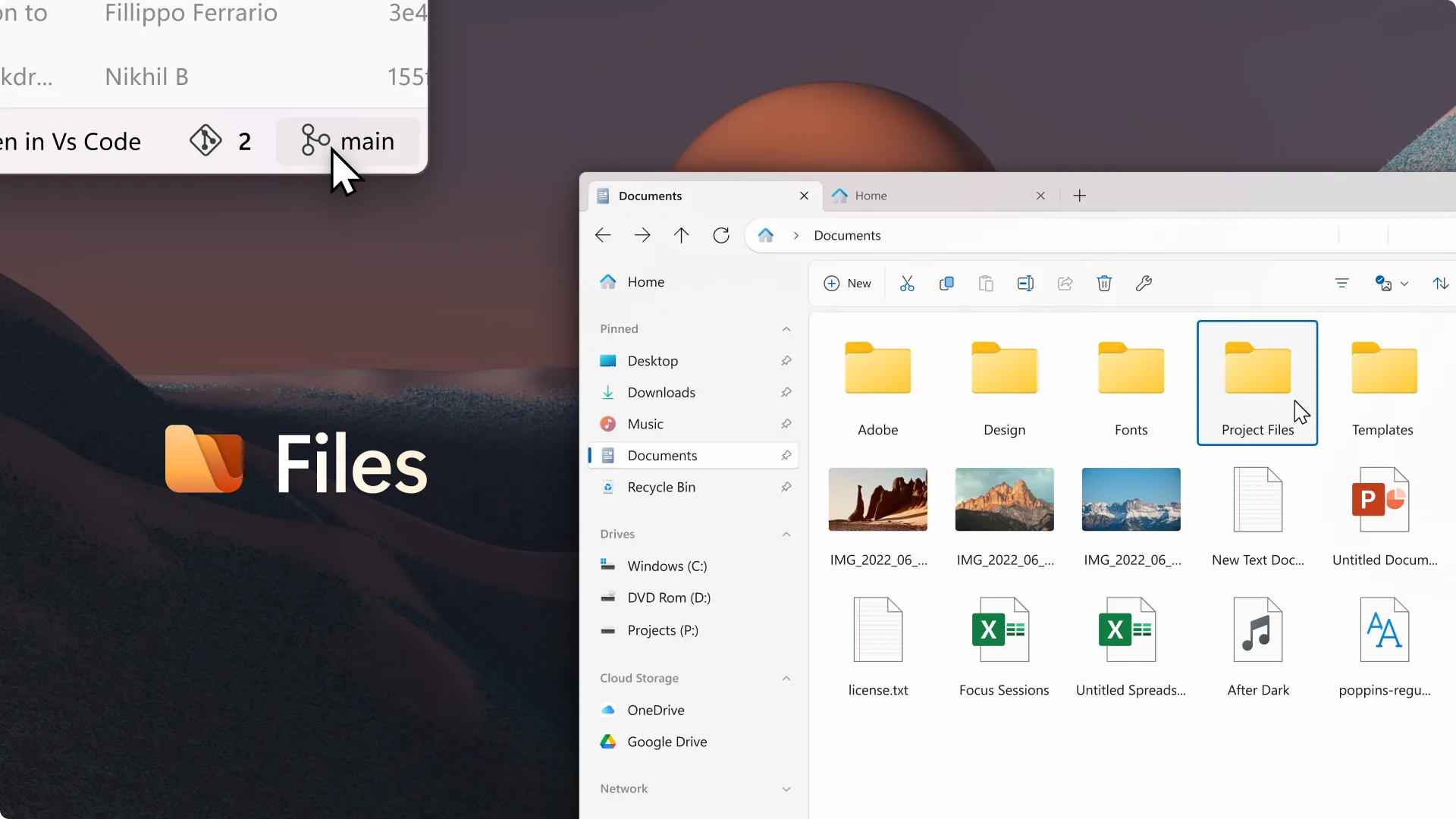Open Properties via the wrench icon

pyautogui.click(x=1144, y=283)
